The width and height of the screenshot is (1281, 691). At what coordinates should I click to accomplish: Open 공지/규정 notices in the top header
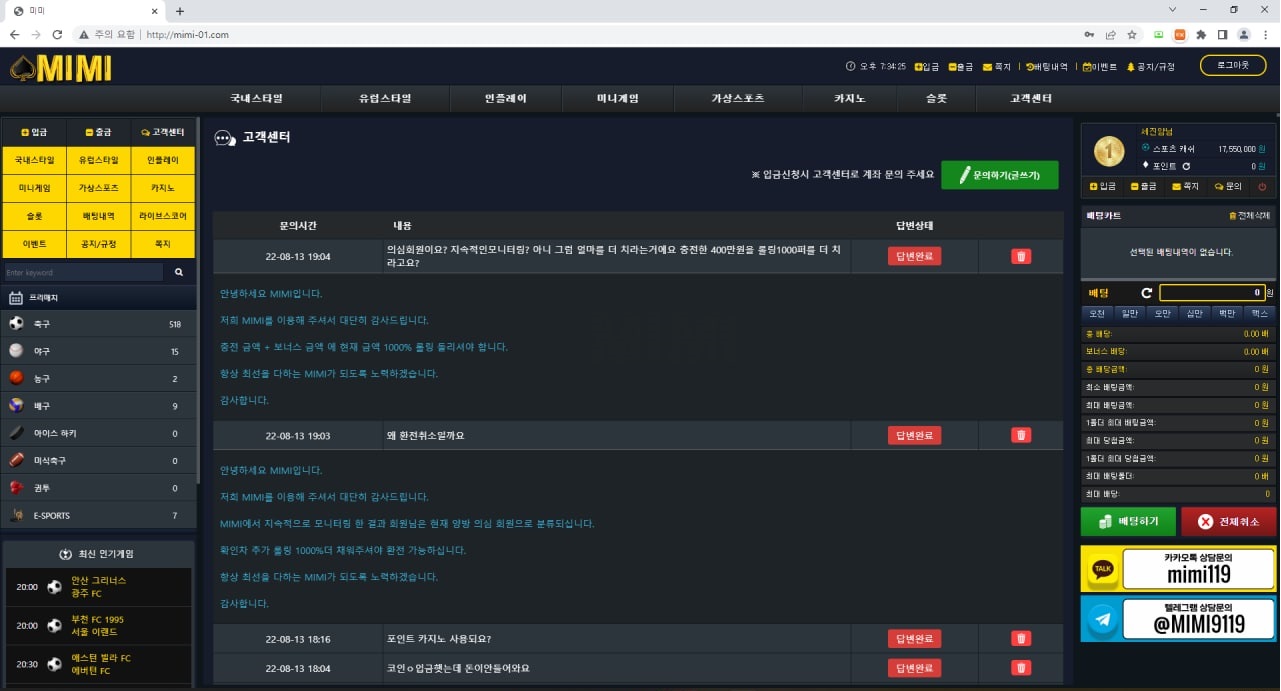coord(1151,67)
